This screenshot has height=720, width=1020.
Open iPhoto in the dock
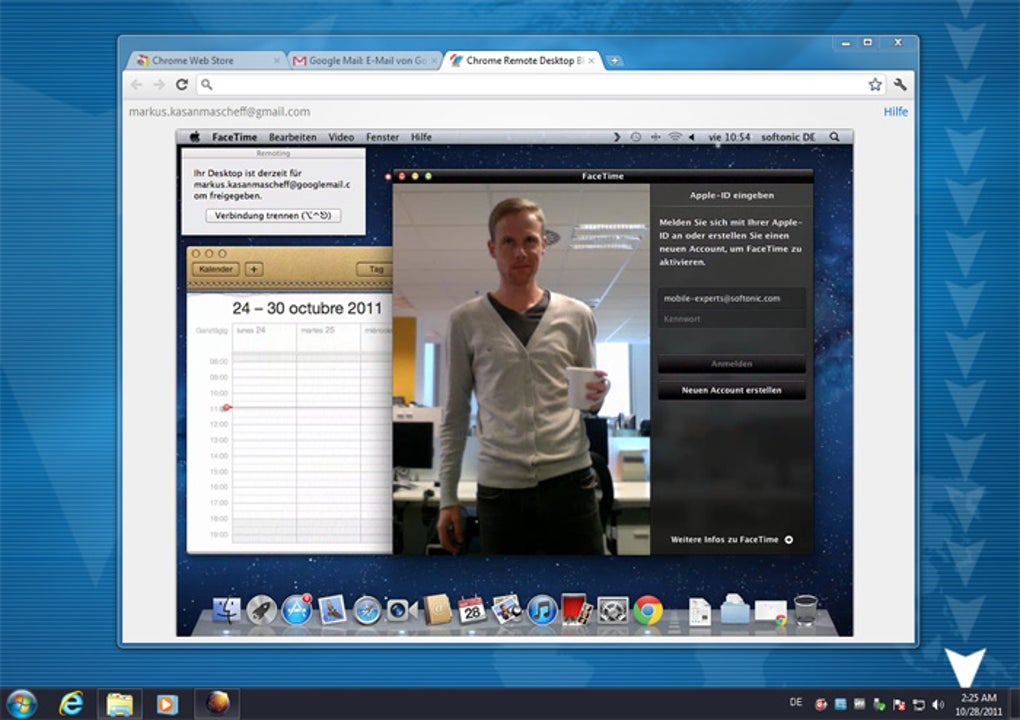point(507,610)
